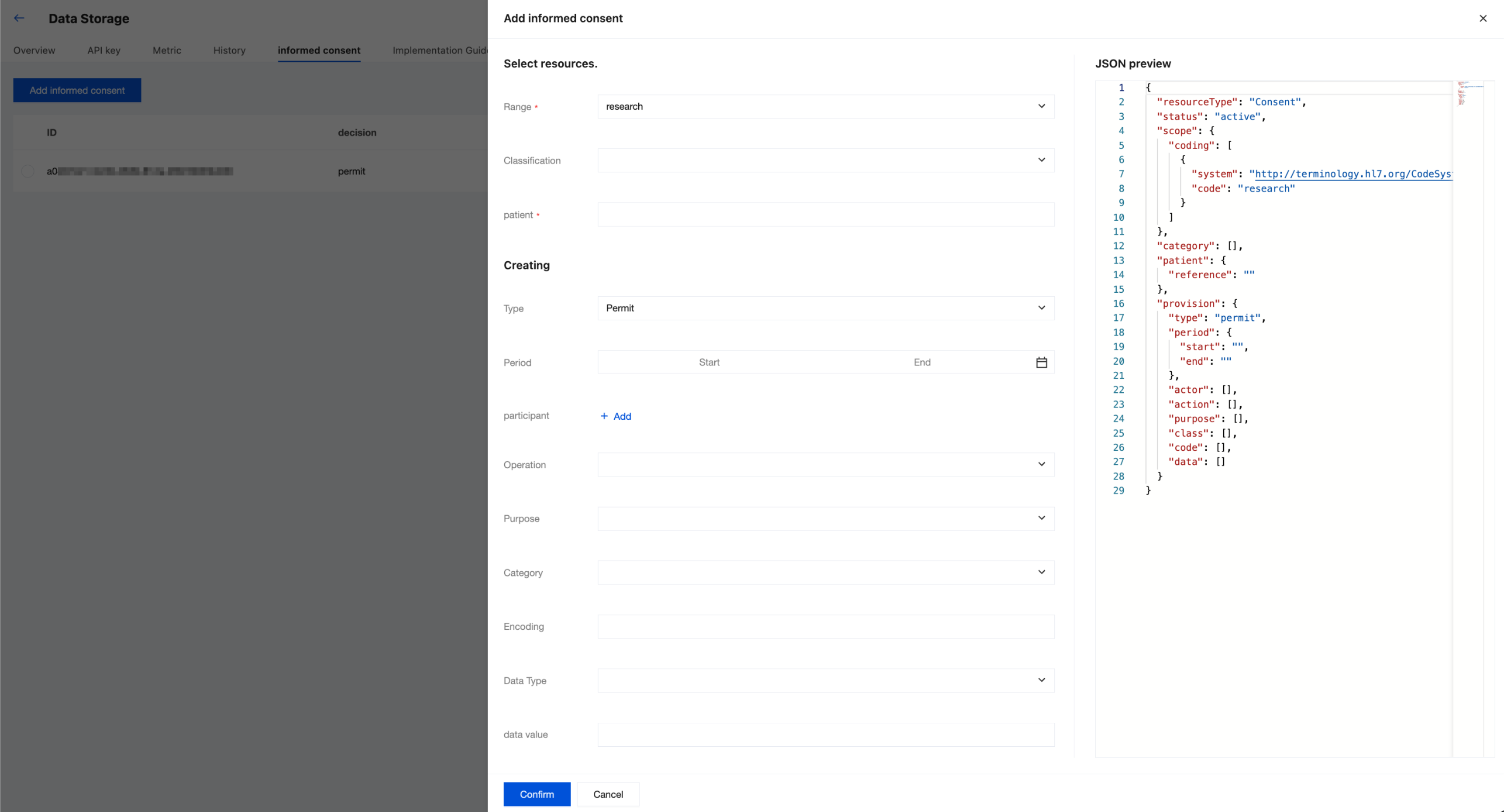Open the Range dropdown showing research
1504x812 pixels.
point(826,106)
